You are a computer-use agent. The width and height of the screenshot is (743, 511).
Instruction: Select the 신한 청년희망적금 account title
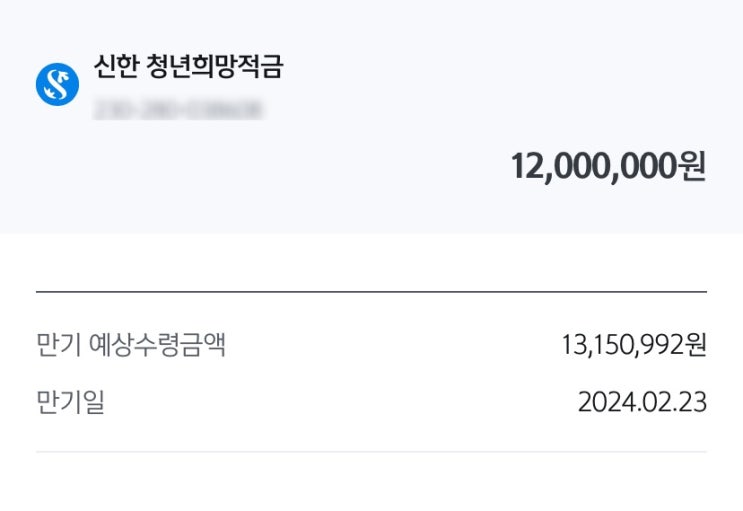pyautogui.click(x=188, y=67)
